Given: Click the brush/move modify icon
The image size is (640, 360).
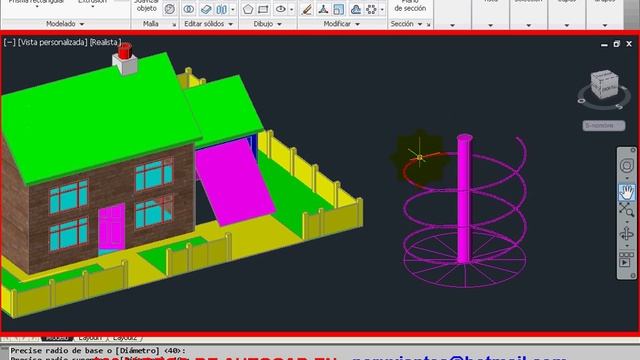Looking at the screenshot, I should (307, 9).
